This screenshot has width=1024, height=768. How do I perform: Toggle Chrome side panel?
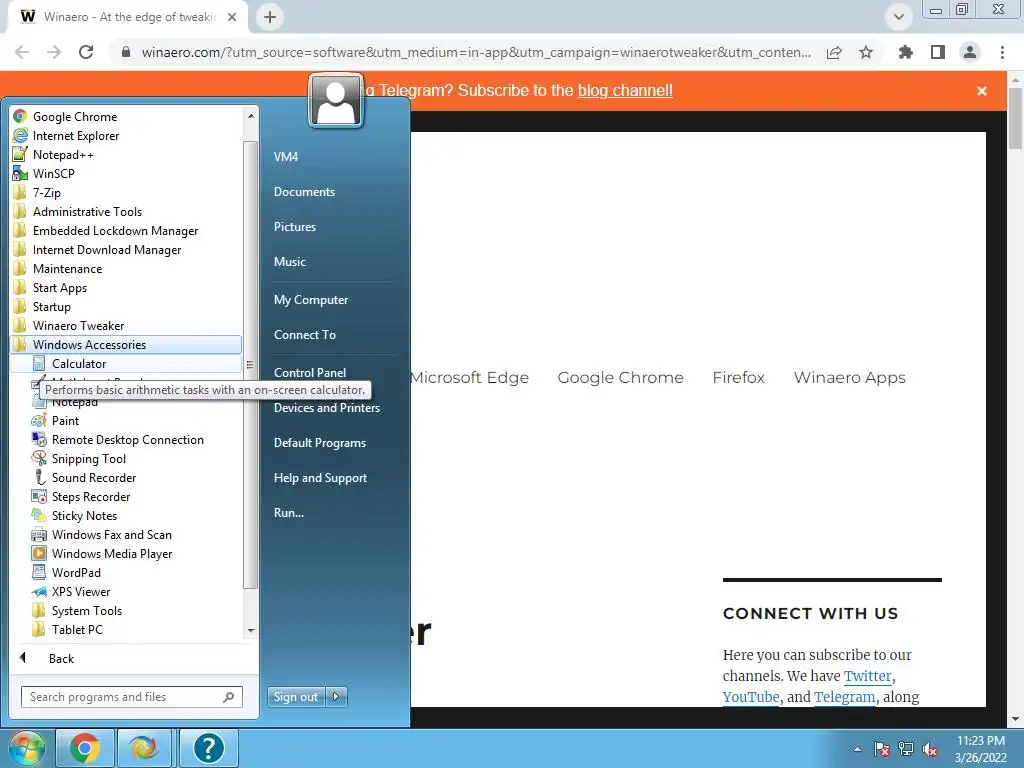938,52
